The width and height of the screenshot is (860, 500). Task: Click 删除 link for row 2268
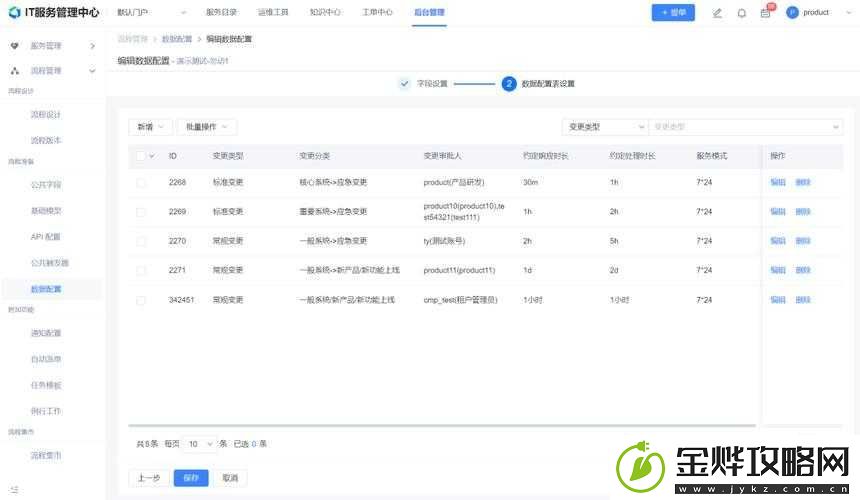[803, 182]
